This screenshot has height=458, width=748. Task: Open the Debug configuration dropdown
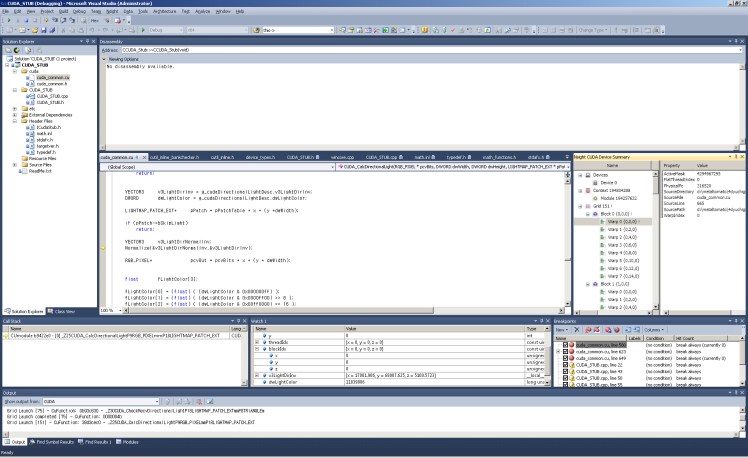pos(166,30)
